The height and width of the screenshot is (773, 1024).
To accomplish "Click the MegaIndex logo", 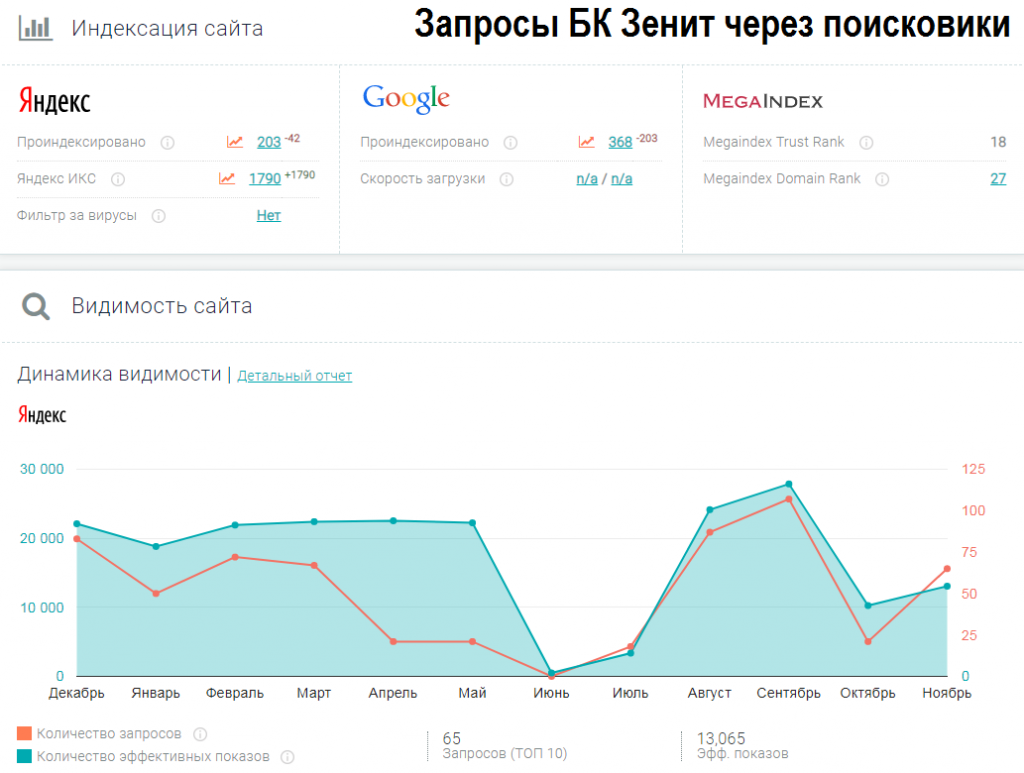I will tap(763, 101).
